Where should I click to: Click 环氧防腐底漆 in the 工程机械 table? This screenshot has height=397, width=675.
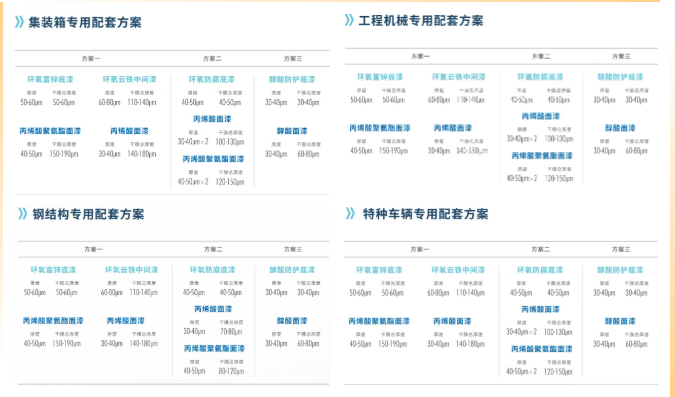coord(540,77)
